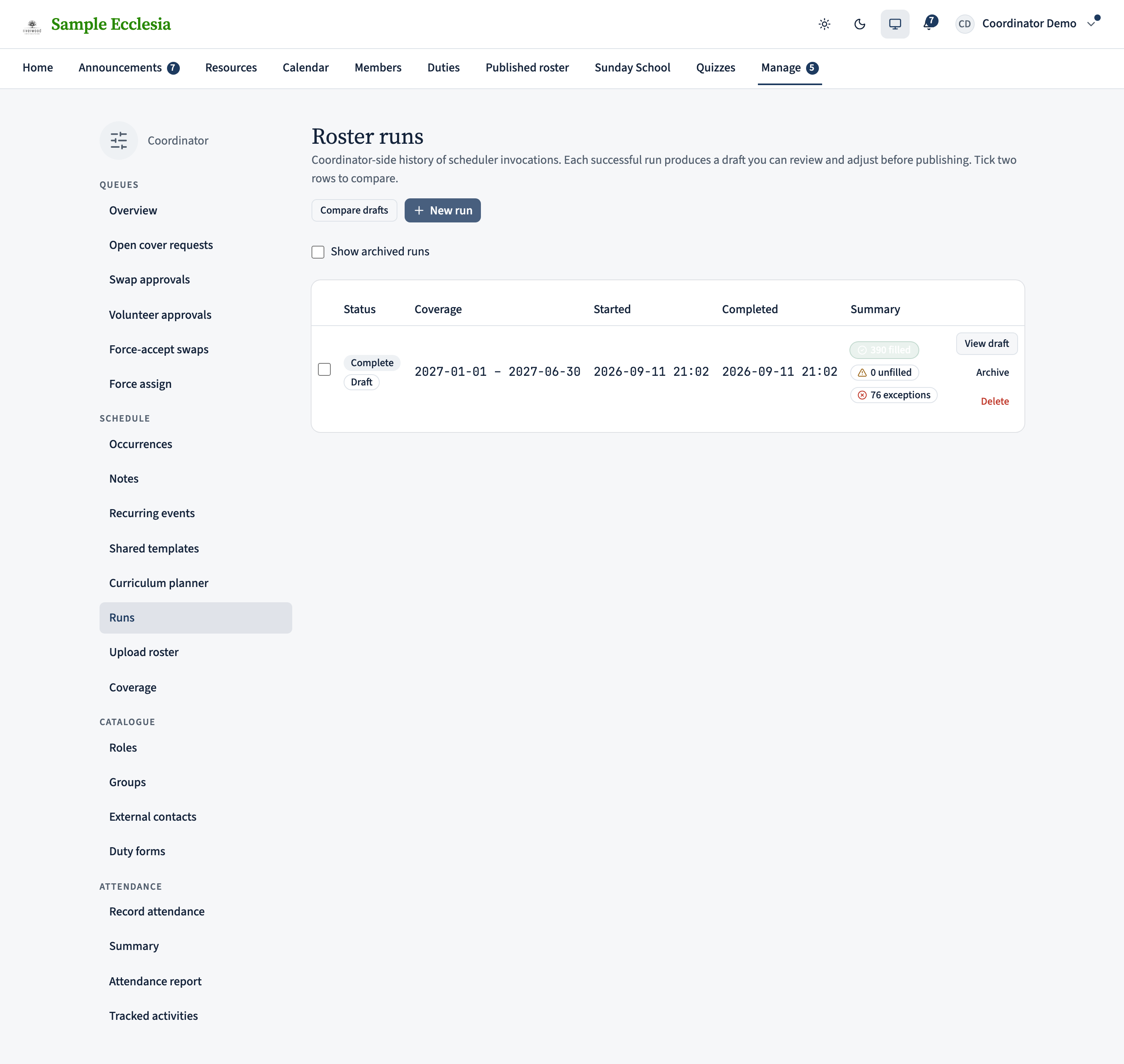Click the Status column header

point(360,309)
